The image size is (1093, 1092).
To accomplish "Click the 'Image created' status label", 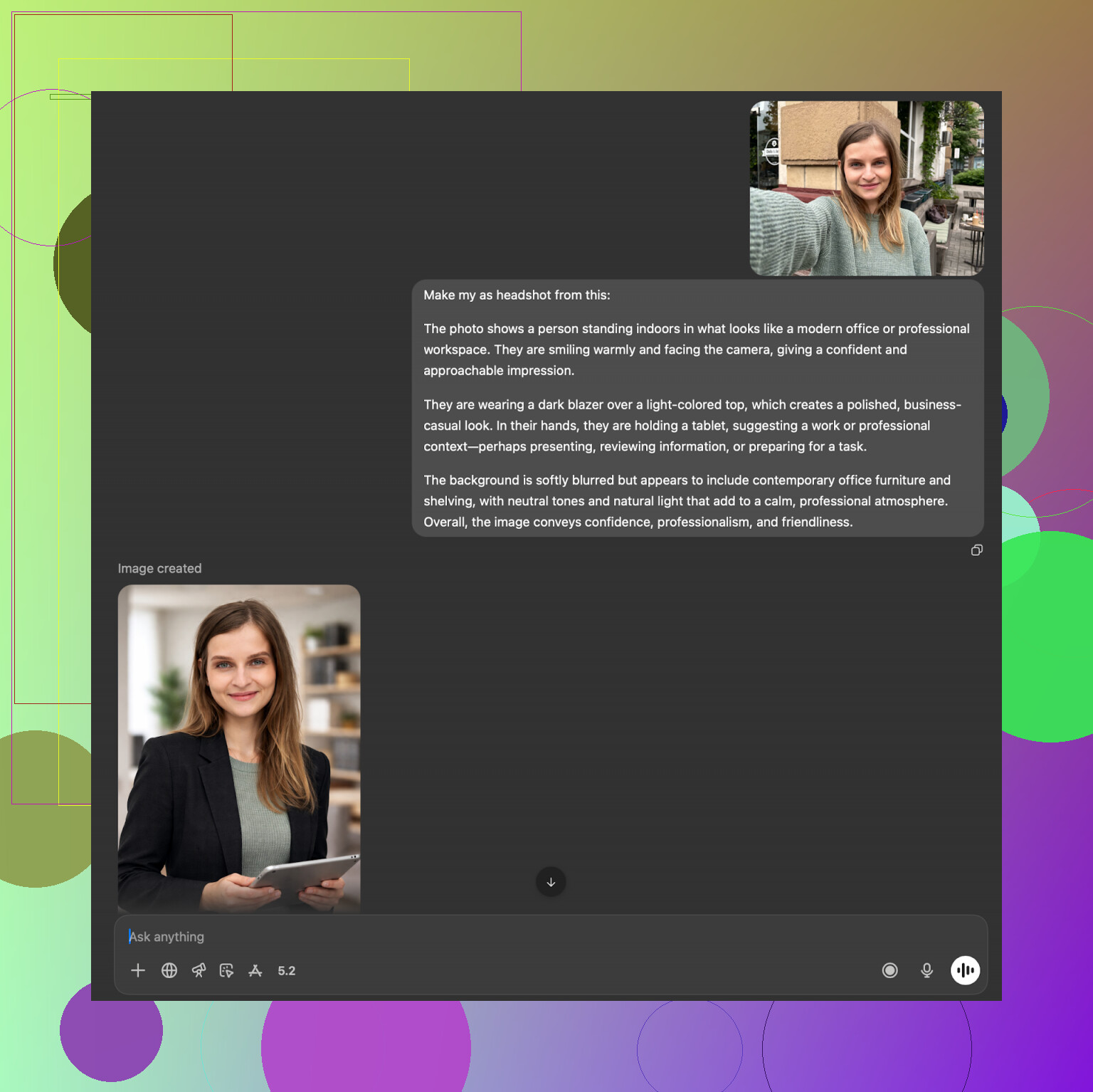I will coord(159,569).
